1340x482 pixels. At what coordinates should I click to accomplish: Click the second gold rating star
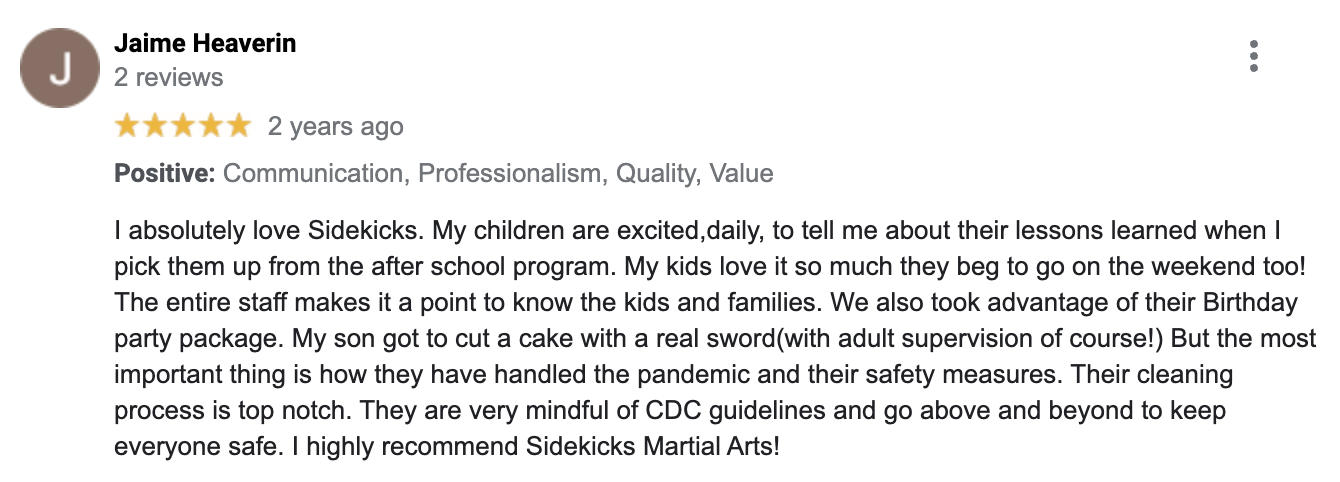[x=155, y=126]
